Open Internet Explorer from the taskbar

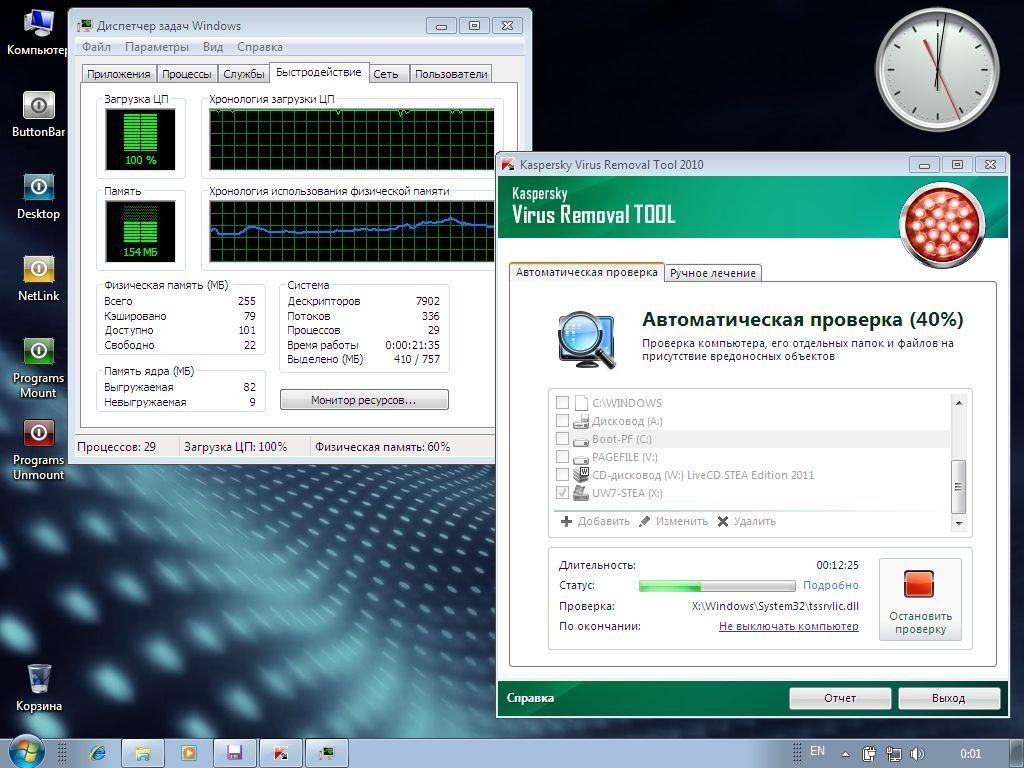pyautogui.click(x=98, y=753)
